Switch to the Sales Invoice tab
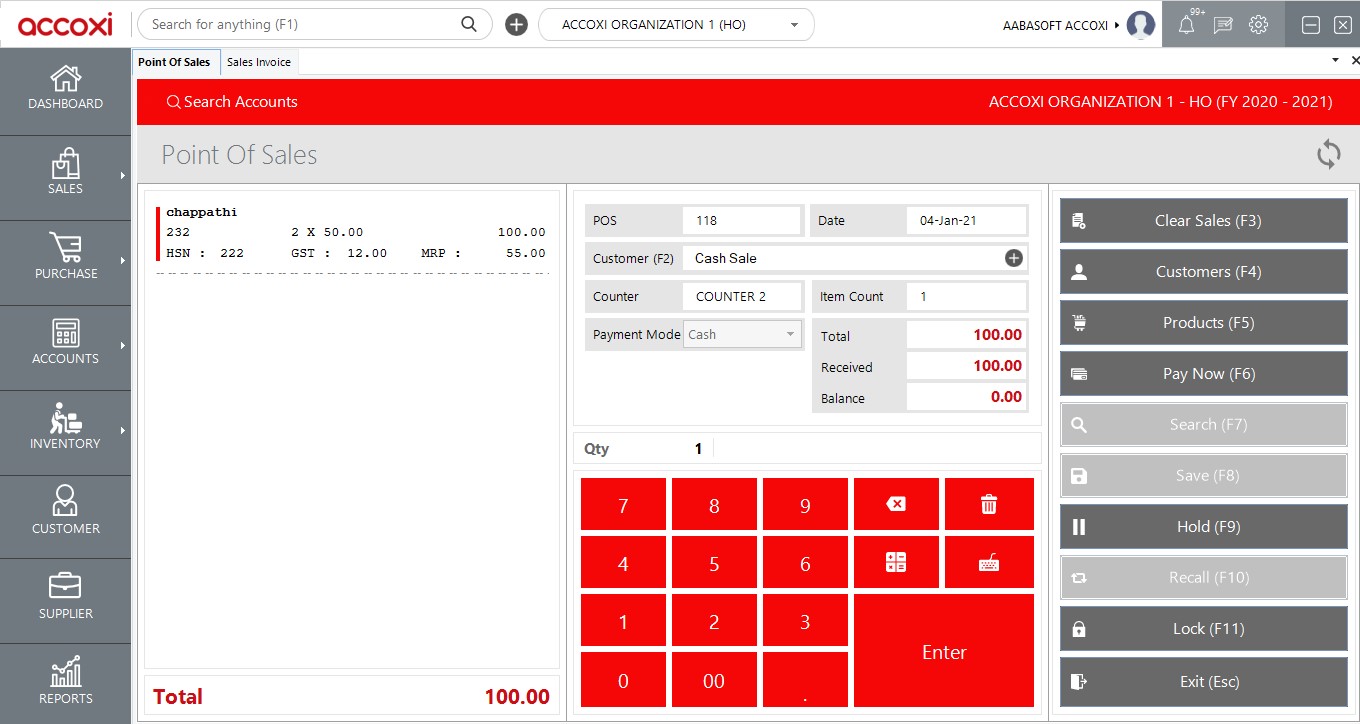The image size is (1360, 724). point(259,62)
